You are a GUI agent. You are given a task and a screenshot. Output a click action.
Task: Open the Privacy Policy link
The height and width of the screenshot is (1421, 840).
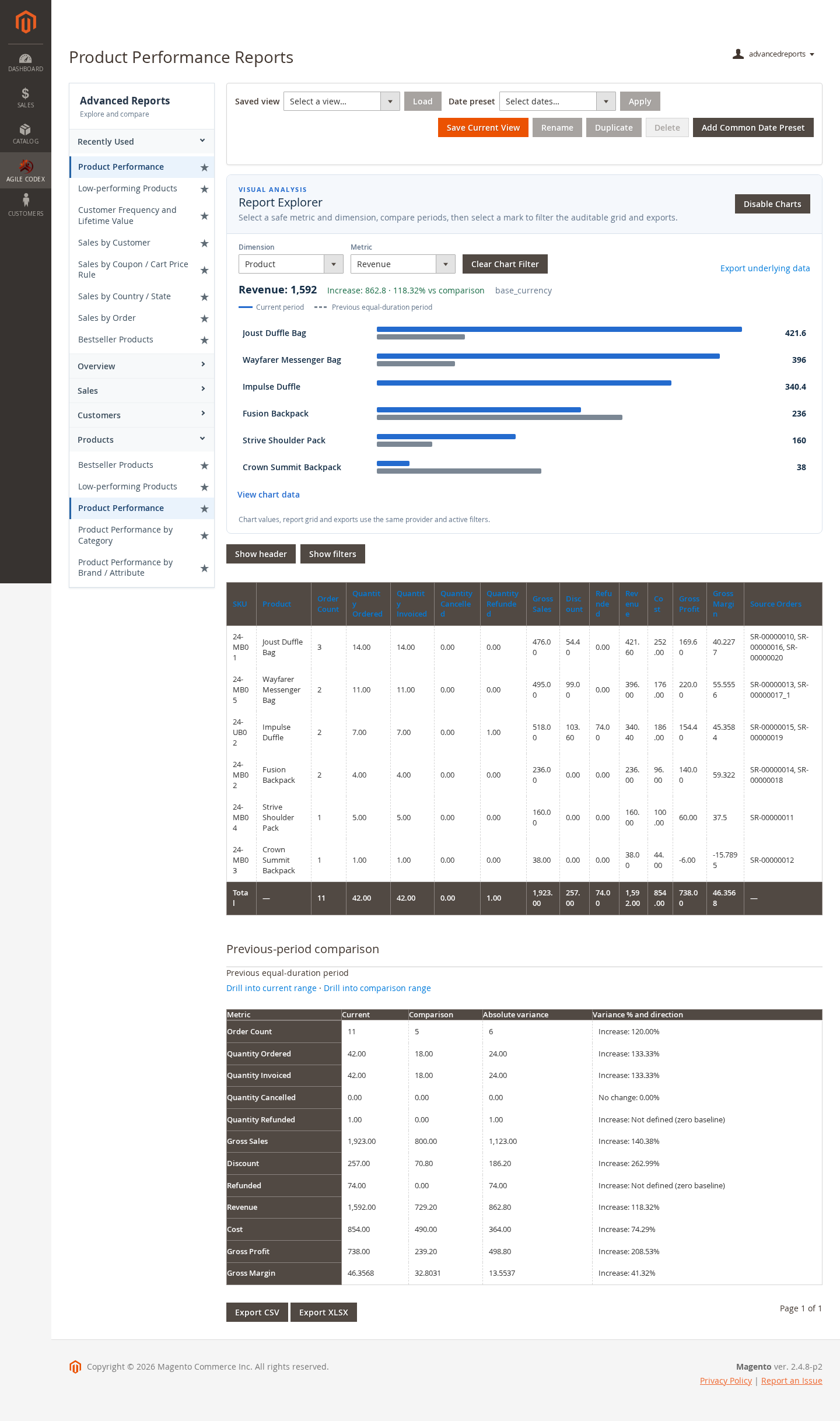coord(726,1381)
